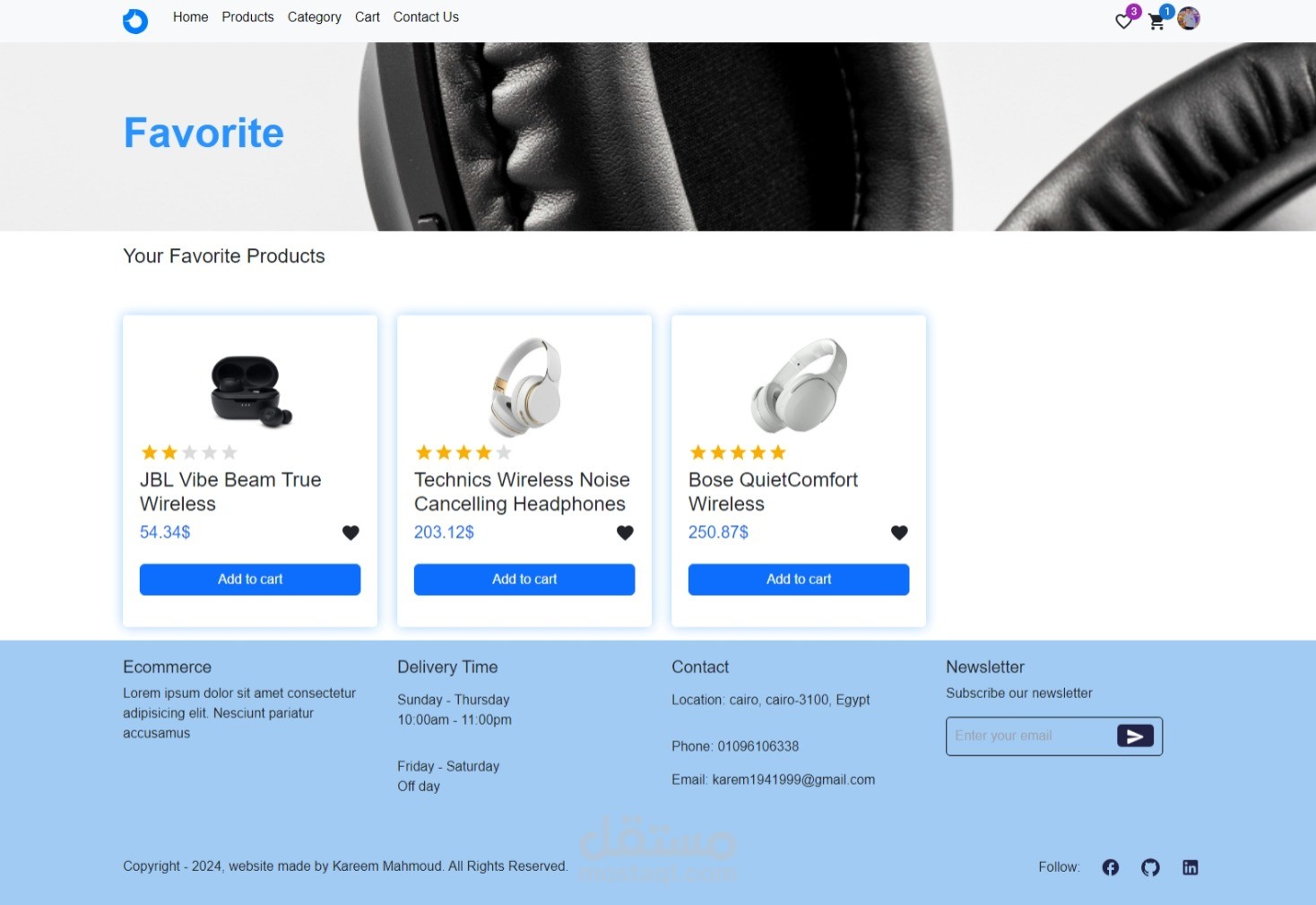Open the Technics Wireless Noise Cancelling title
1316x905 pixels.
tap(522, 492)
